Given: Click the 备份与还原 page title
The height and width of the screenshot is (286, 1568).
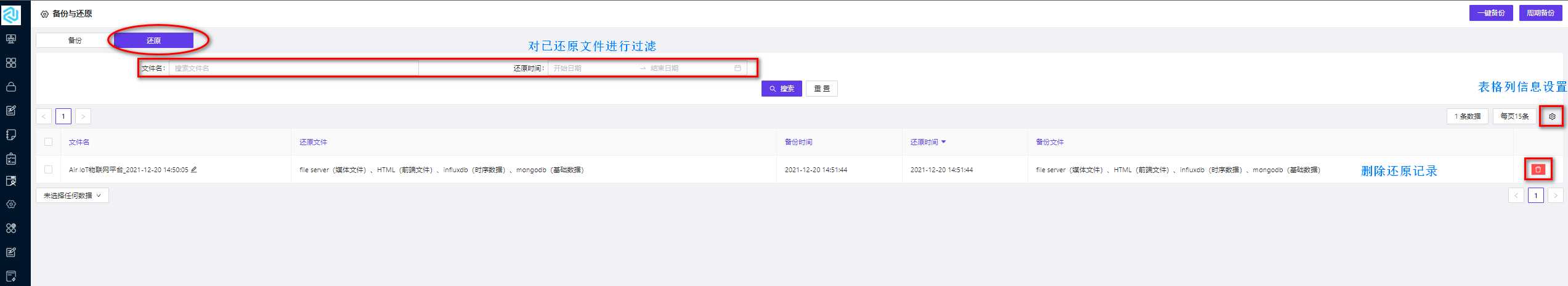Looking at the screenshot, I should point(72,14).
